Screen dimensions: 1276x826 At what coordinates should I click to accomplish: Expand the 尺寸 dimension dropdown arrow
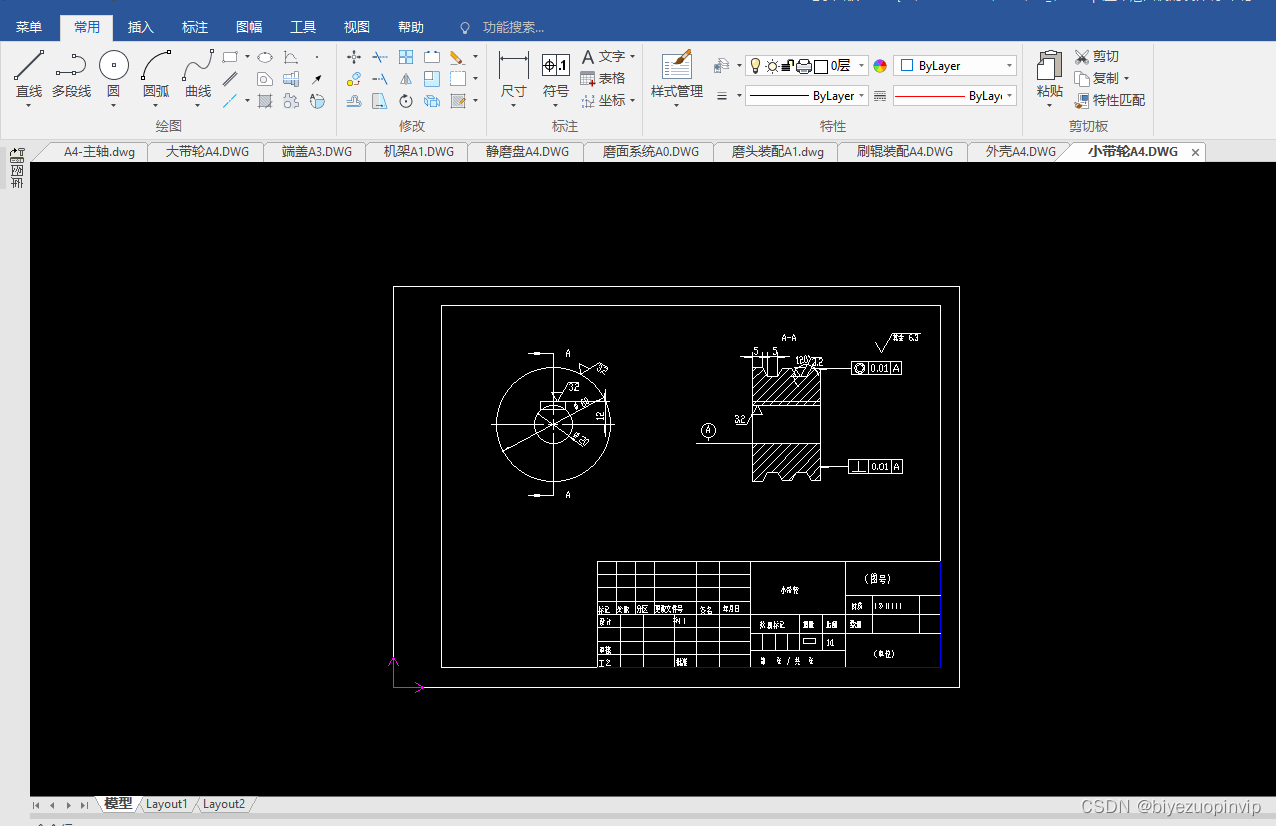click(x=514, y=105)
